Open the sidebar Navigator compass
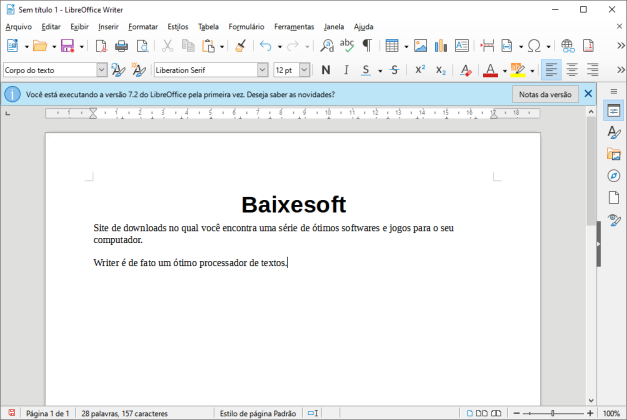Image resolution: width=627 pixels, height=420 pixels. [613, 176]
